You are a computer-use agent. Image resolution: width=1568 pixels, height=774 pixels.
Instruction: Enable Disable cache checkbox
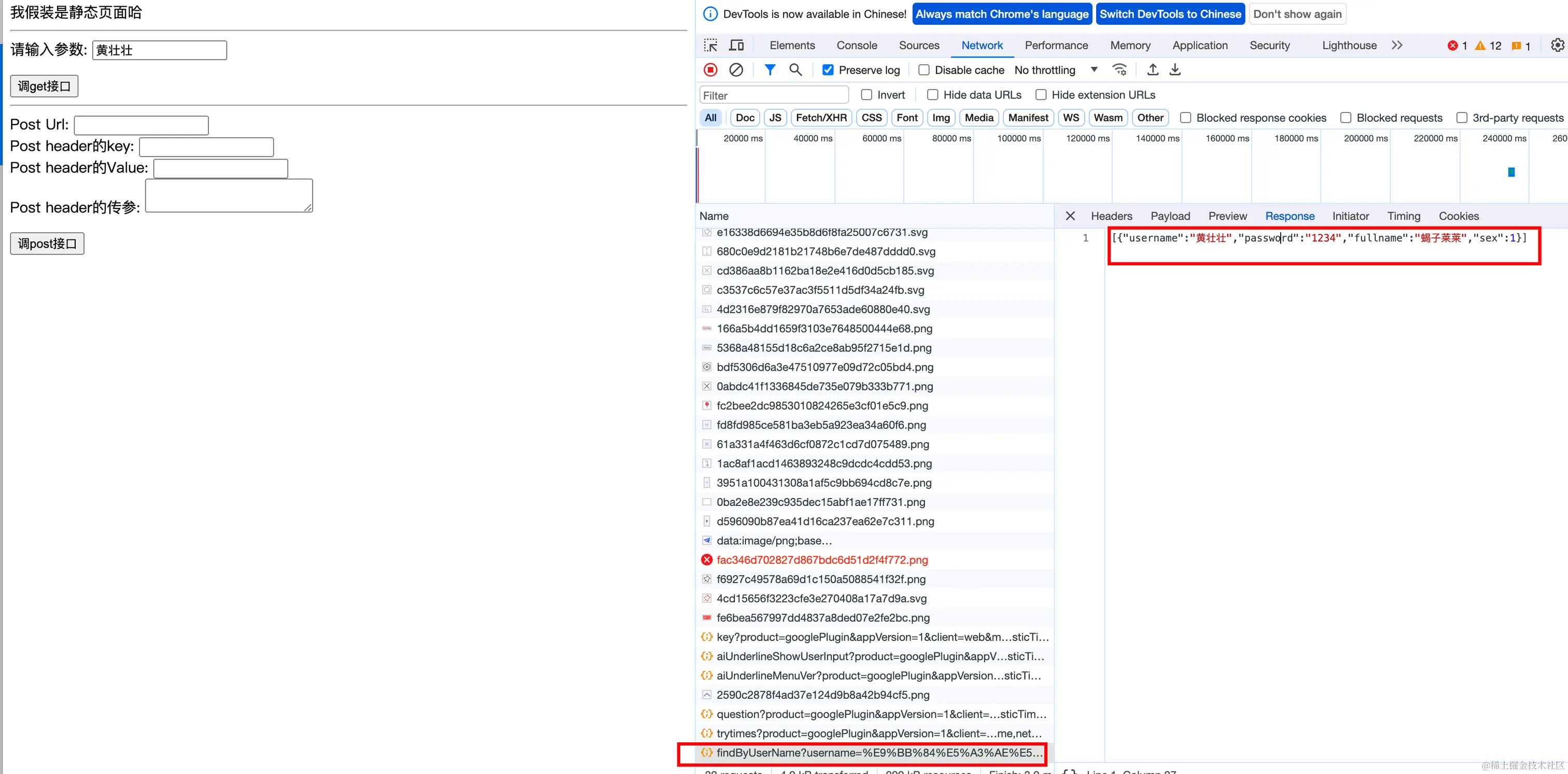(924, 70)
